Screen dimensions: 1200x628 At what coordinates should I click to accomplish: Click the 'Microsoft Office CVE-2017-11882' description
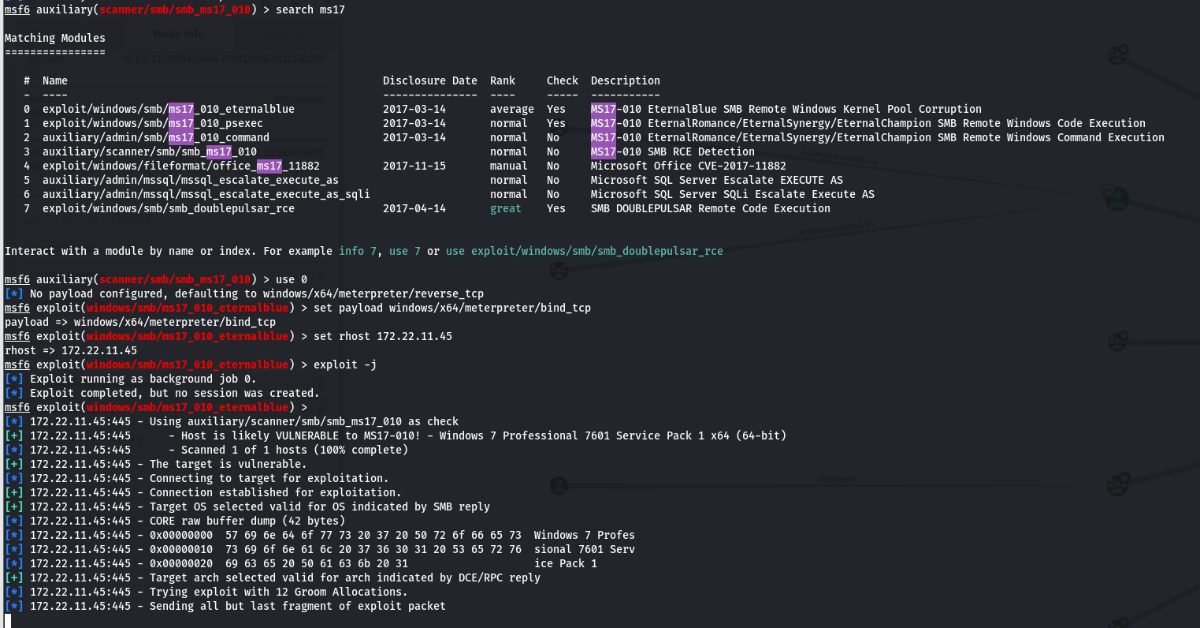(x=688, y=166)
